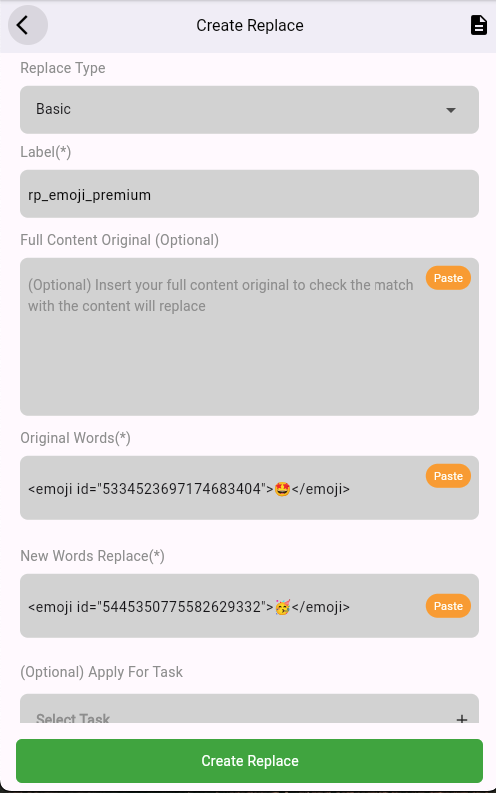Click the dropdown arrow in Replace Type
This screenshot has height=793, width=496.
(x=450, y=110)
